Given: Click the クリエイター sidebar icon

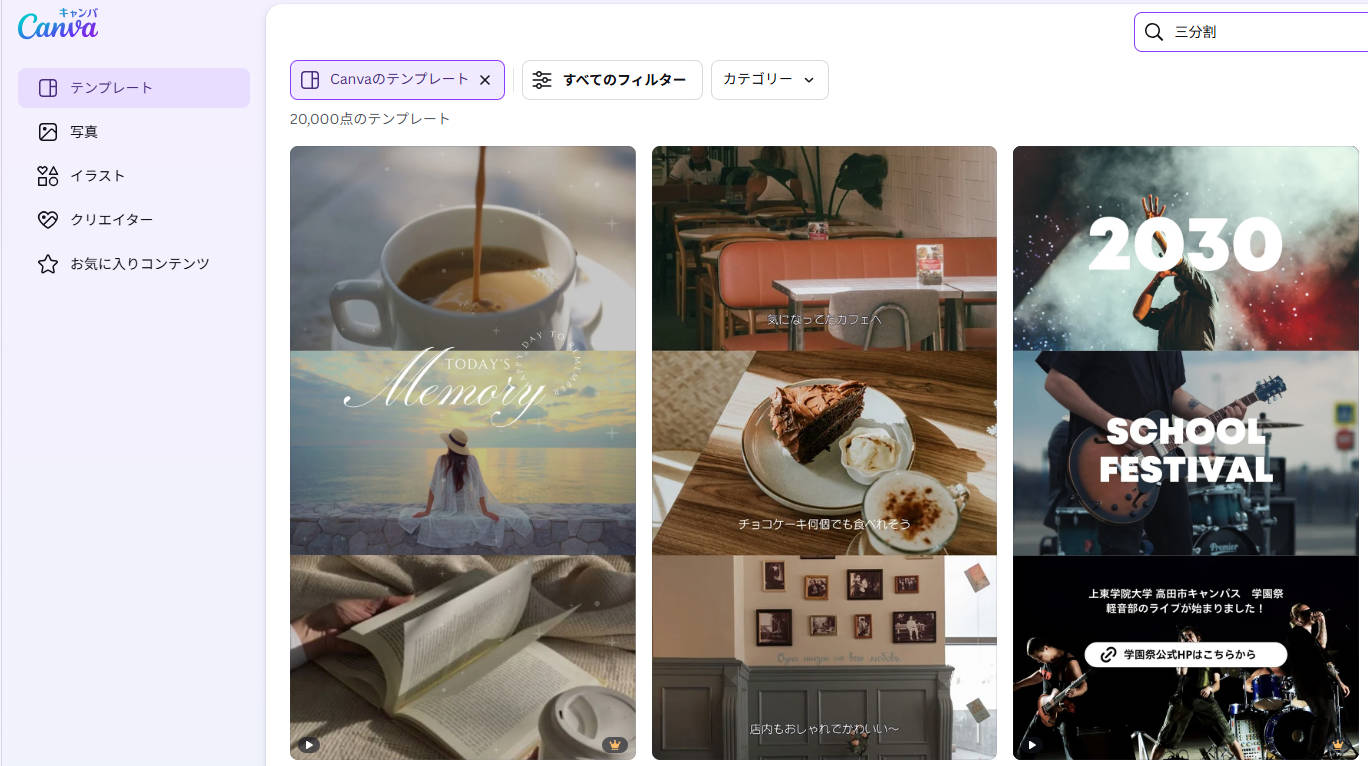Looking at the screenshot, I should (47, 219).
